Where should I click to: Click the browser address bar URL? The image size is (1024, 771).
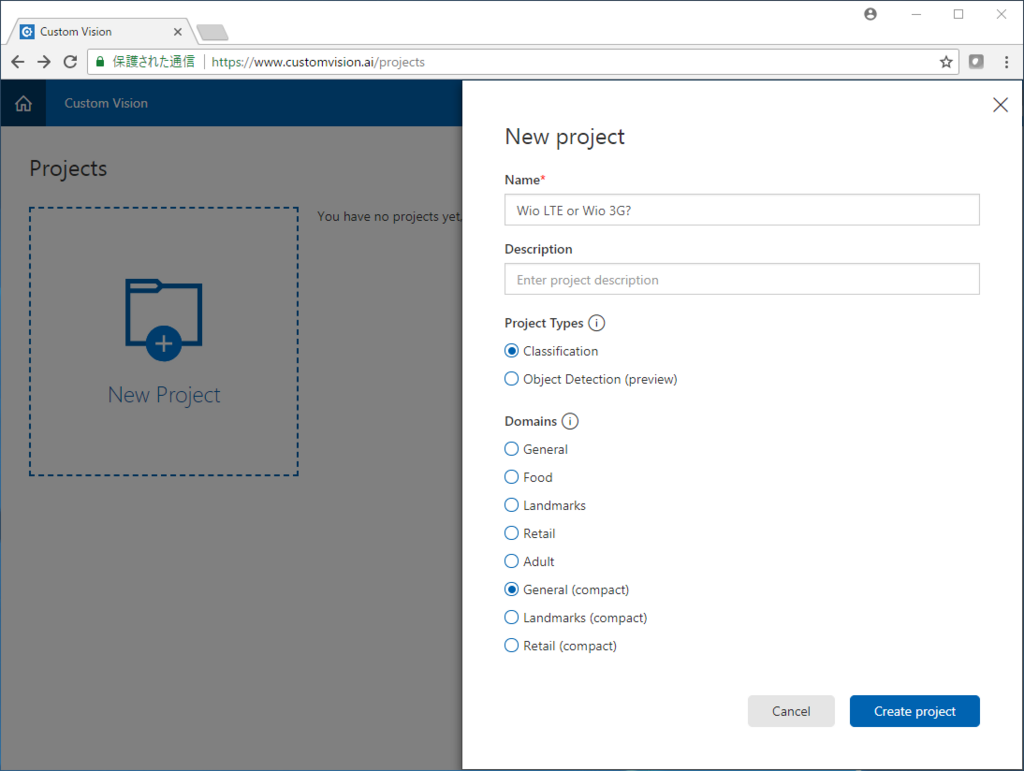click(318, 62)
